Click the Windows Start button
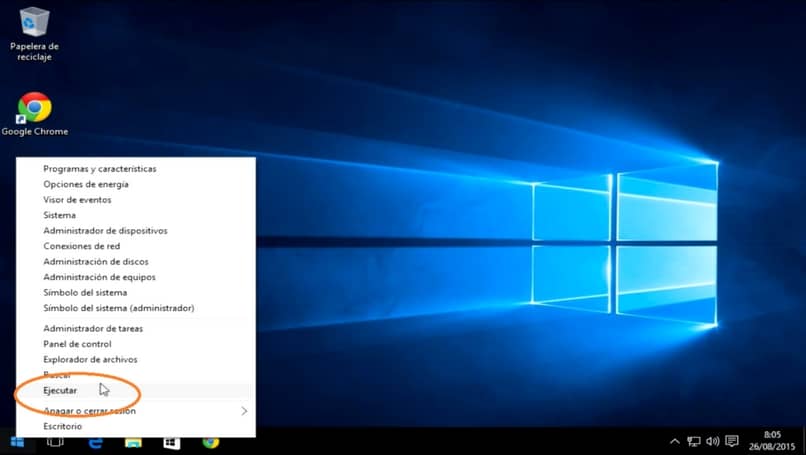The image size is (806, 455). (x=17, y=443)
